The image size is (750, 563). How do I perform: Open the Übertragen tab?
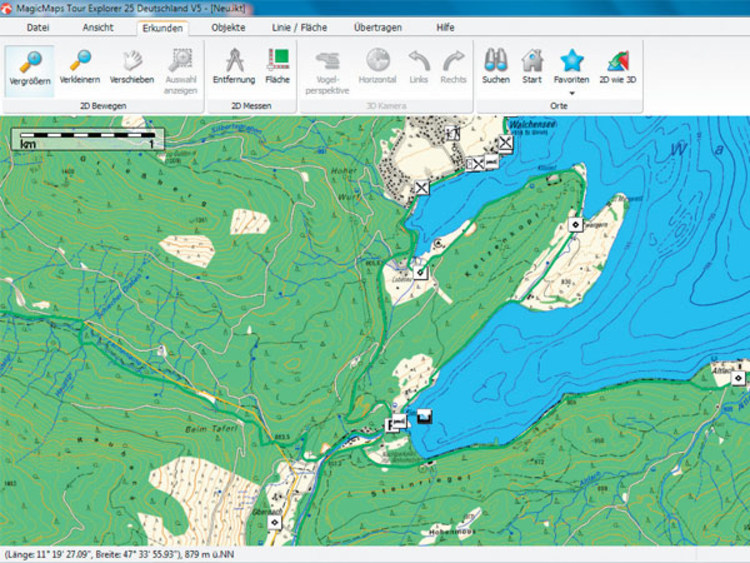(378, 27)
